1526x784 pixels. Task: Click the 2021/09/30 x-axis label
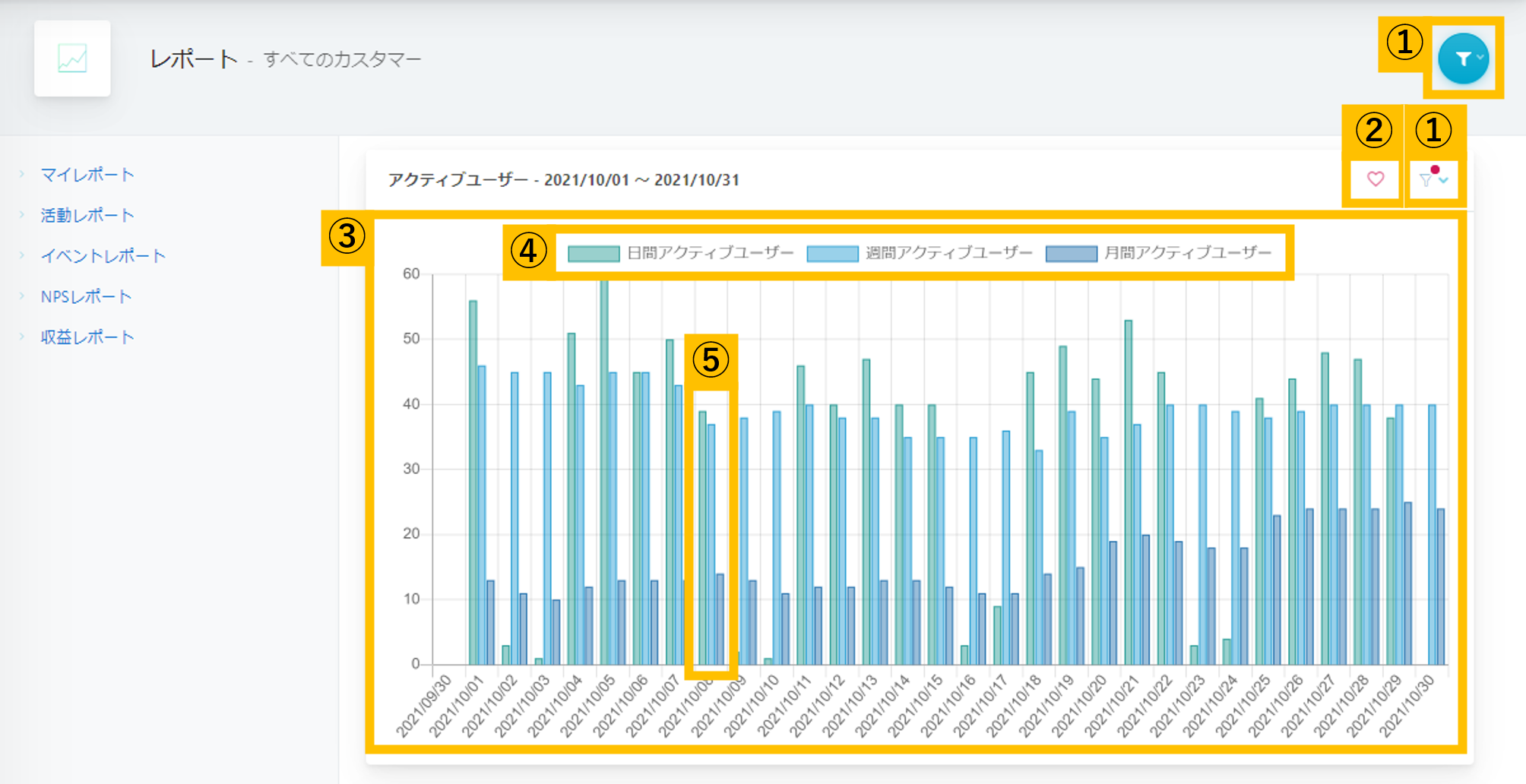pos(423,707)
